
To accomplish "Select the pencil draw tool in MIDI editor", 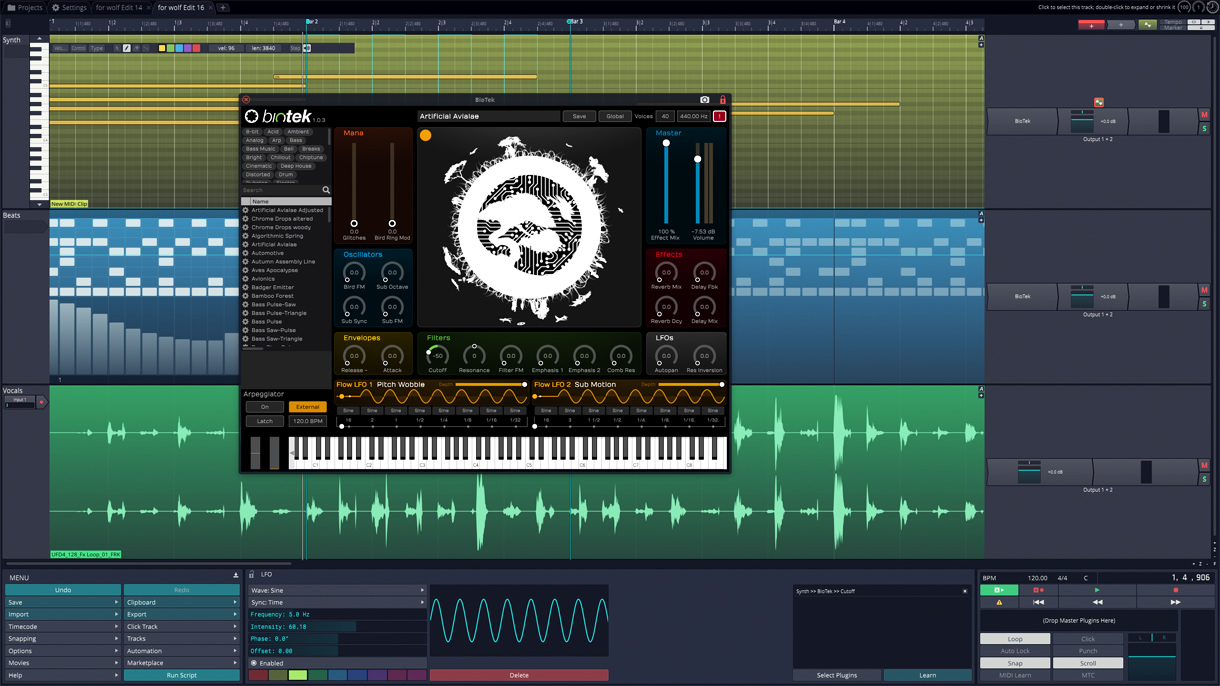I will 127,47.
